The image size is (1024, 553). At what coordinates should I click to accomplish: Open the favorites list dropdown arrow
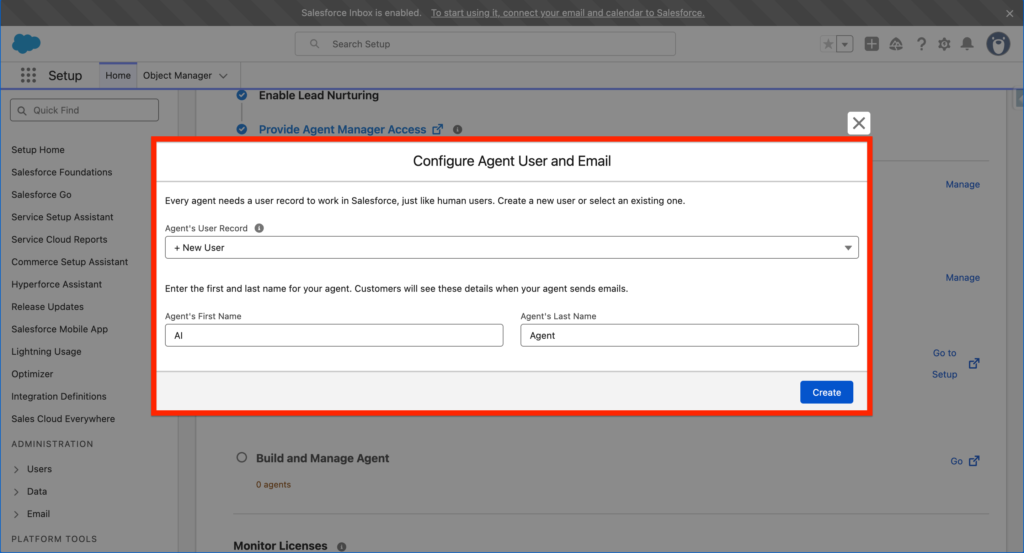[845, 44]
